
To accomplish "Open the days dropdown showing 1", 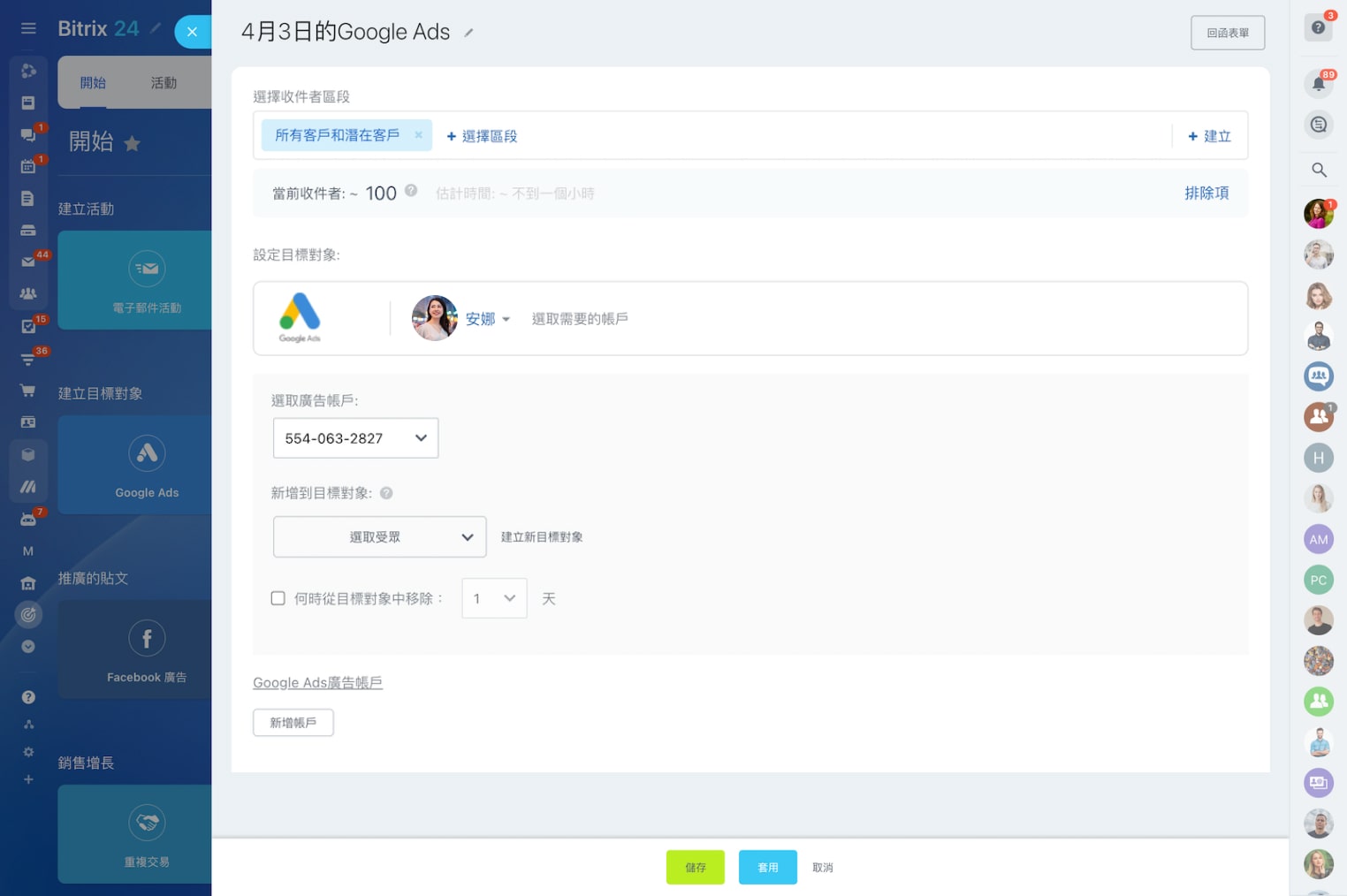I will coord(494,598).
